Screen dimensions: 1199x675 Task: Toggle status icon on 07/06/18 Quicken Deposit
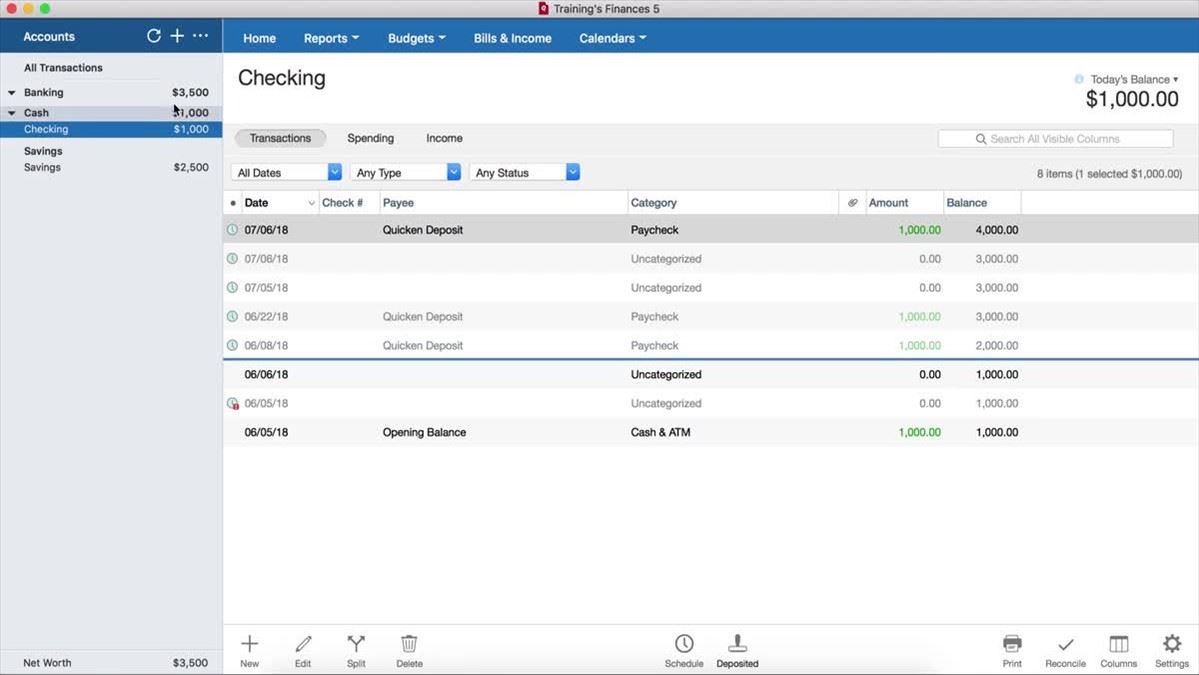point(232,230)
